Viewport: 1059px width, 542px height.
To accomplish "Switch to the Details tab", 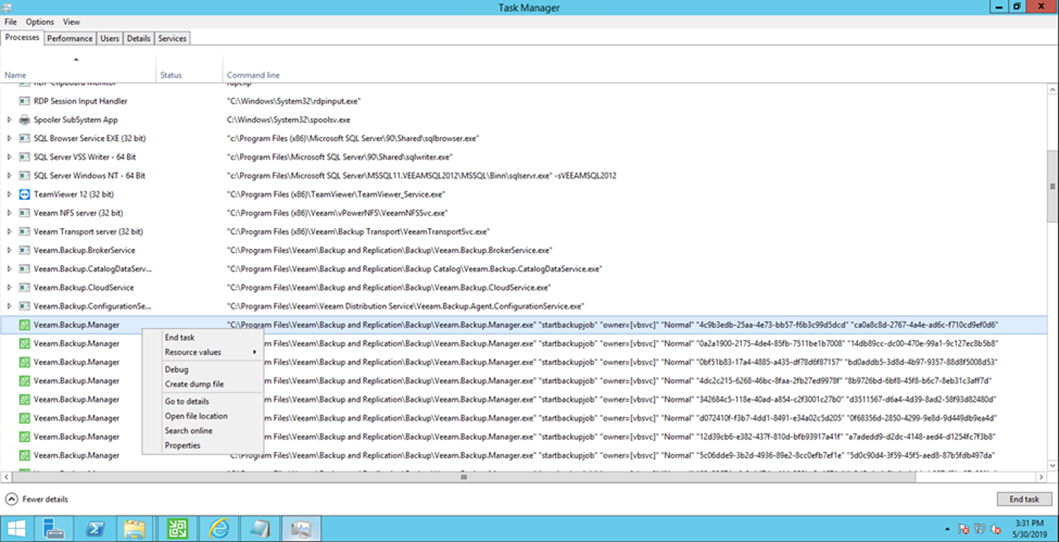I will (x=138, y=38).
